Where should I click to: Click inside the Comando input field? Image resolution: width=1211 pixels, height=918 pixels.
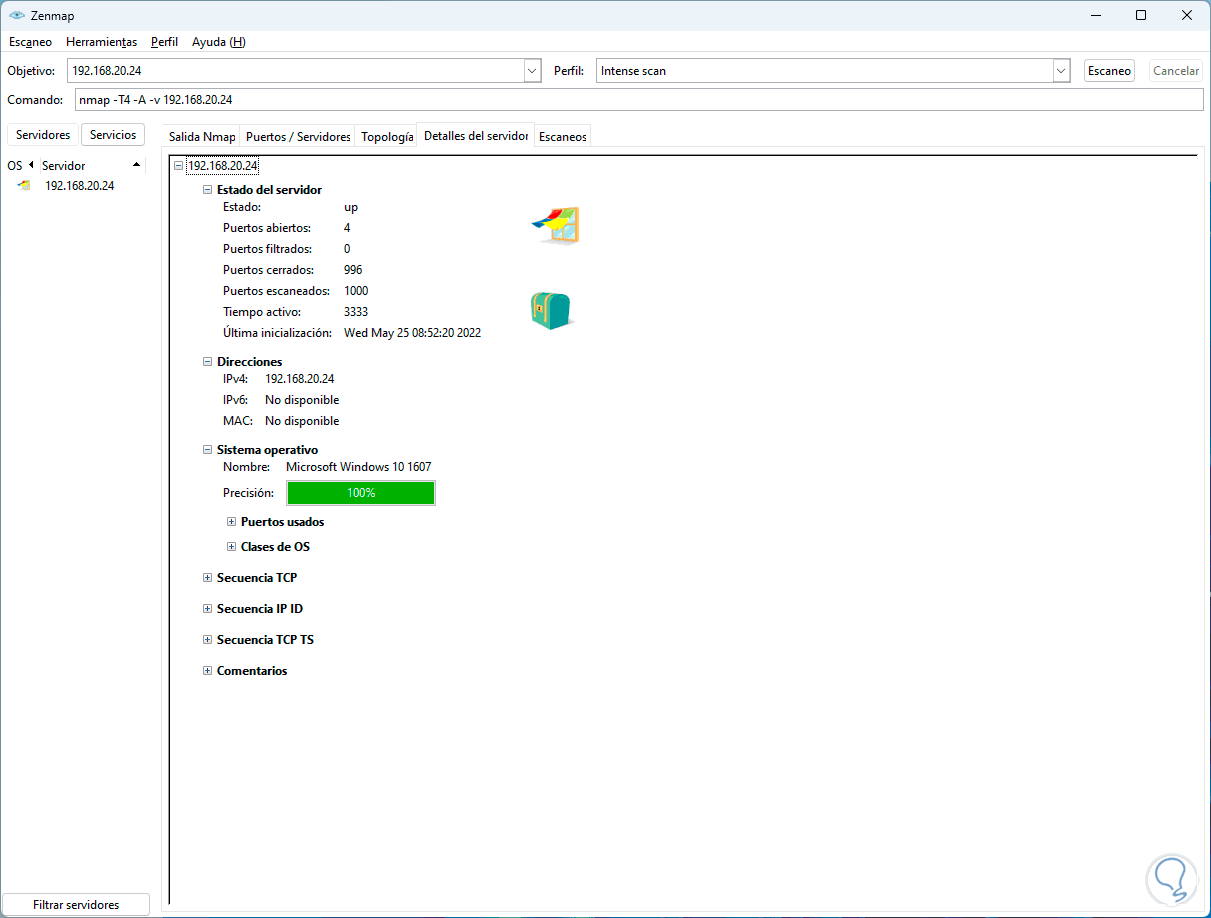(x=638, y=100)
